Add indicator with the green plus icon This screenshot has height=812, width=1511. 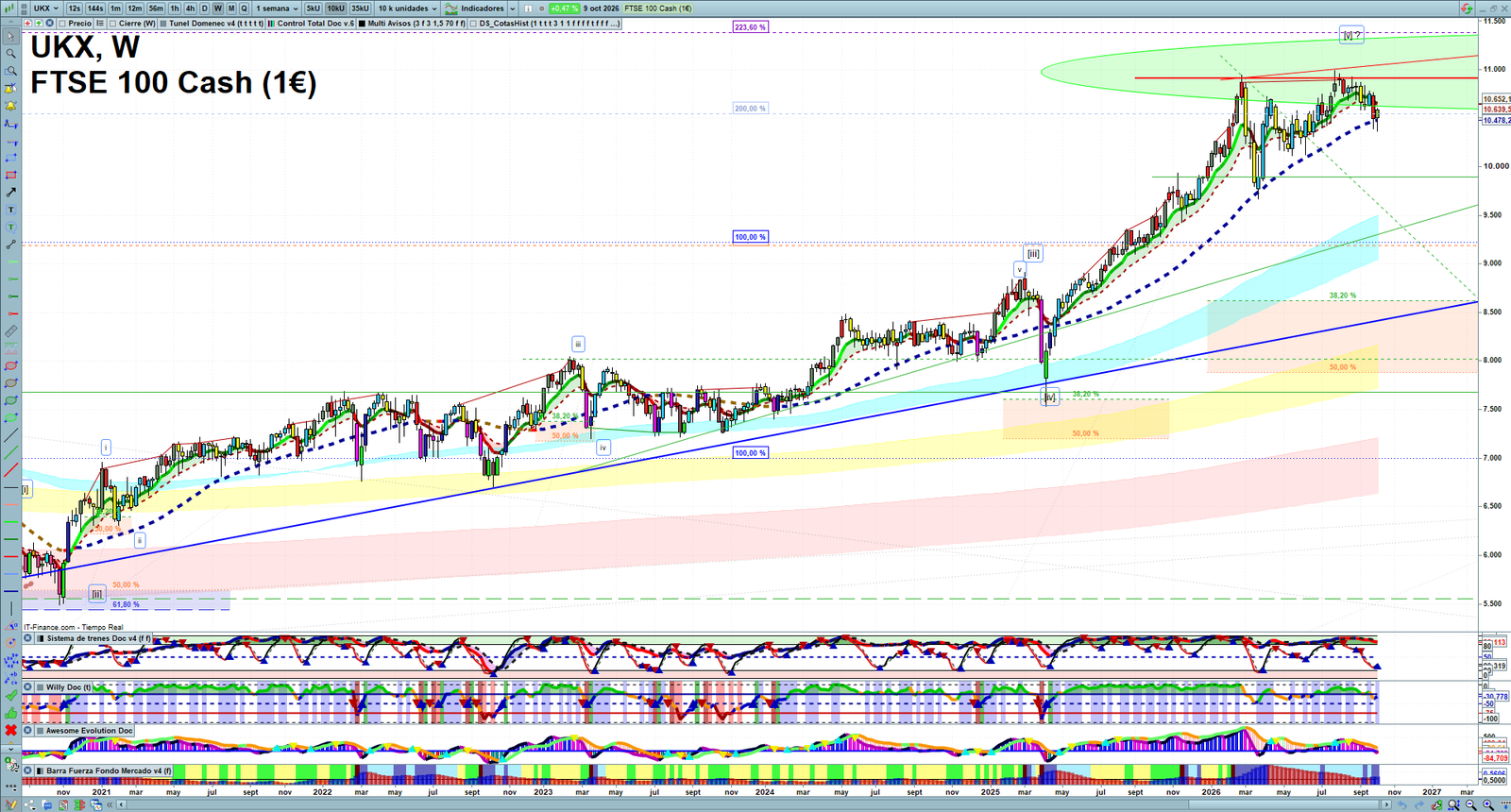click(38, 23)
